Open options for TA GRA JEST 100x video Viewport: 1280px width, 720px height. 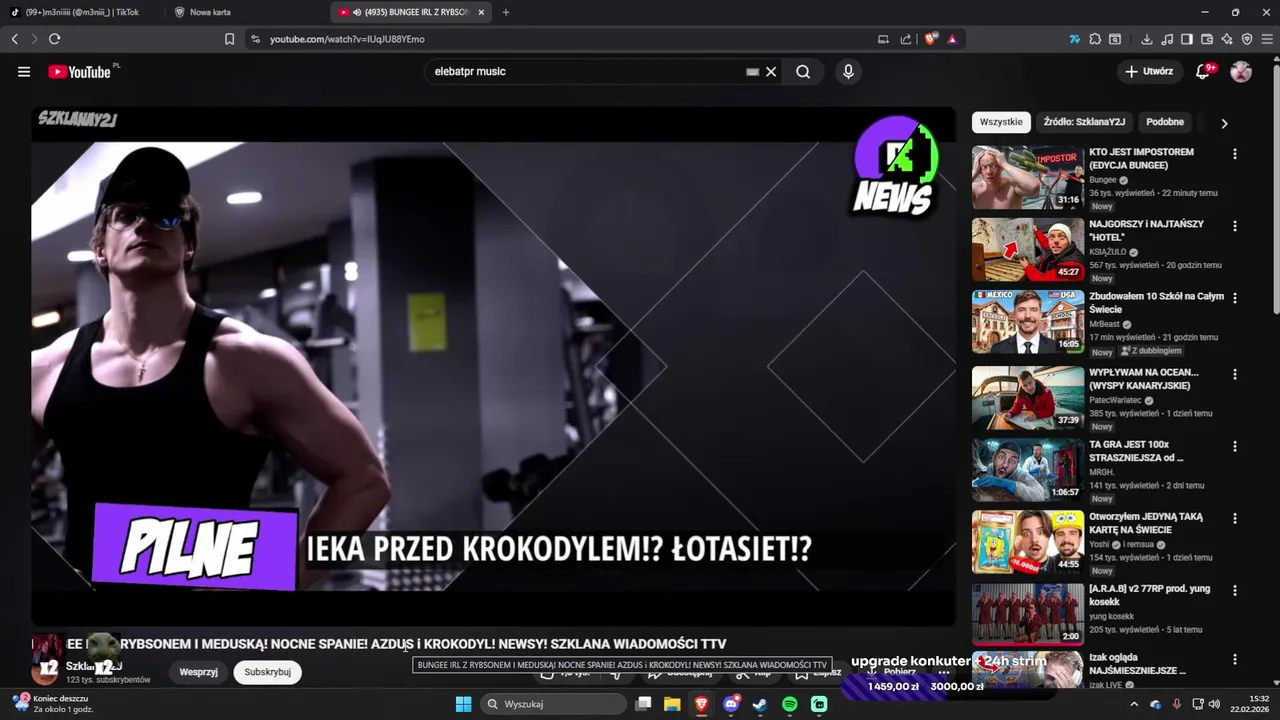(1235, 446)
